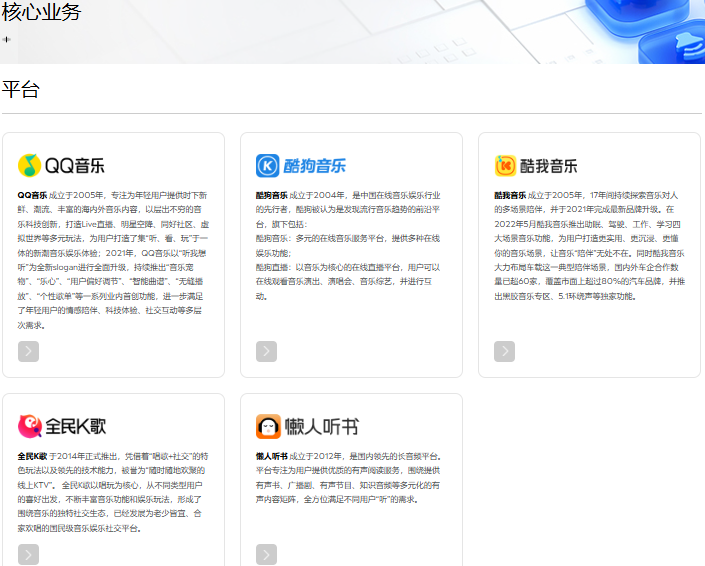The width and height of the screenshot is (705, 566).
Task: Click the 全民K歌 pink logo icon
Action: click(30, 426)
